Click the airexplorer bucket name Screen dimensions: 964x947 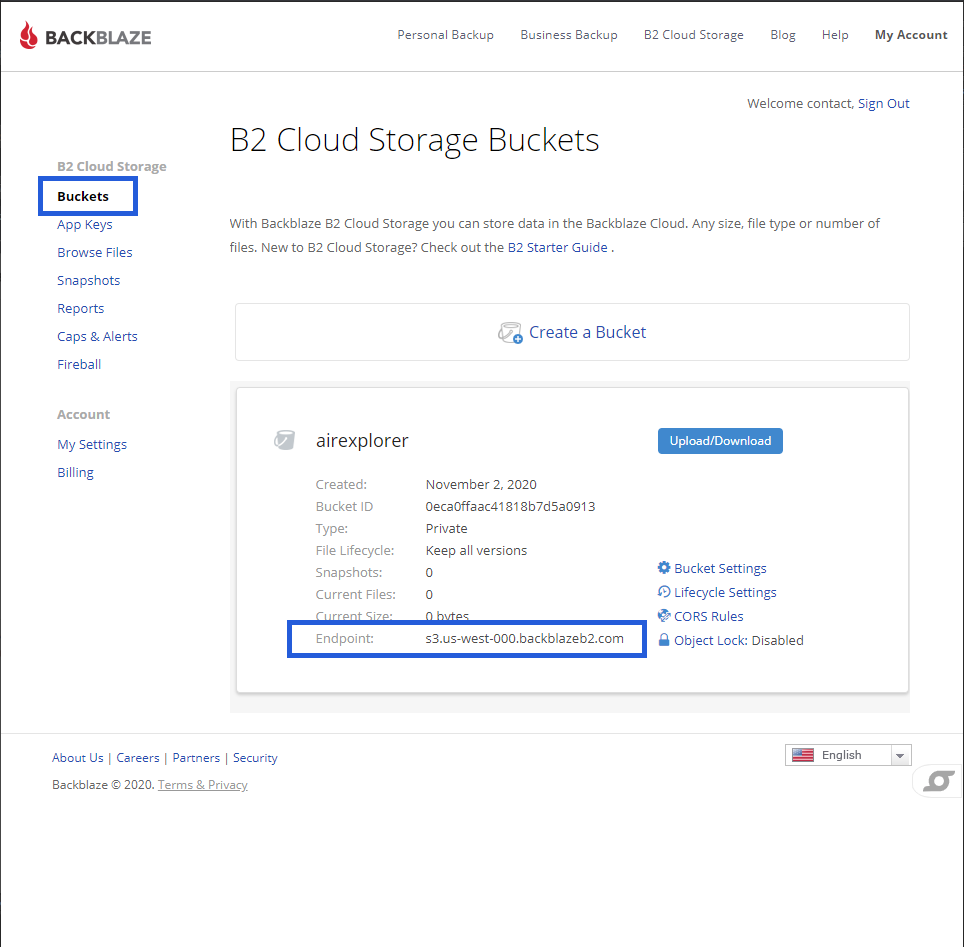point(362,440)
